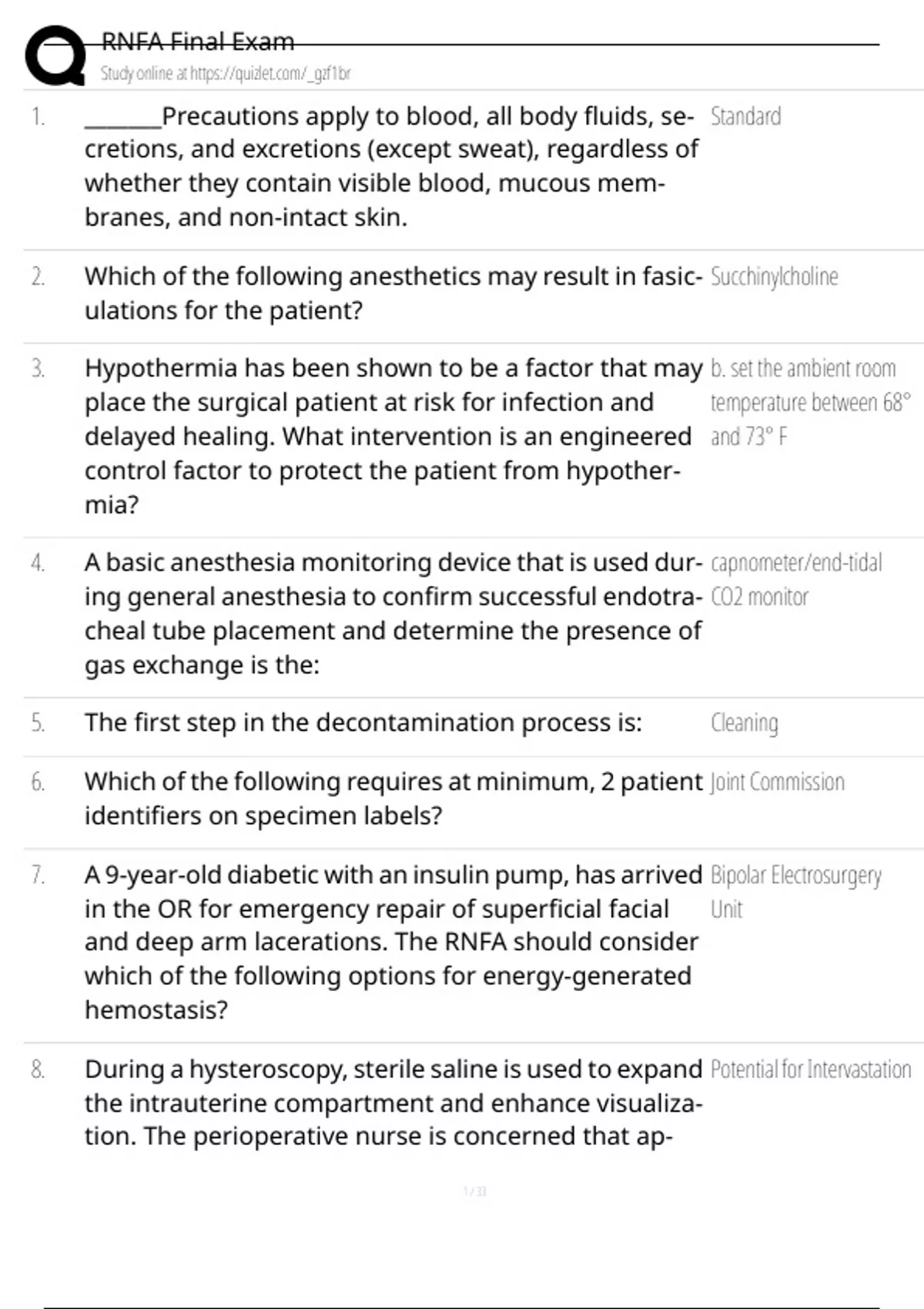
Task: Click the fasciculations anesthetics question
Action: 393,293
